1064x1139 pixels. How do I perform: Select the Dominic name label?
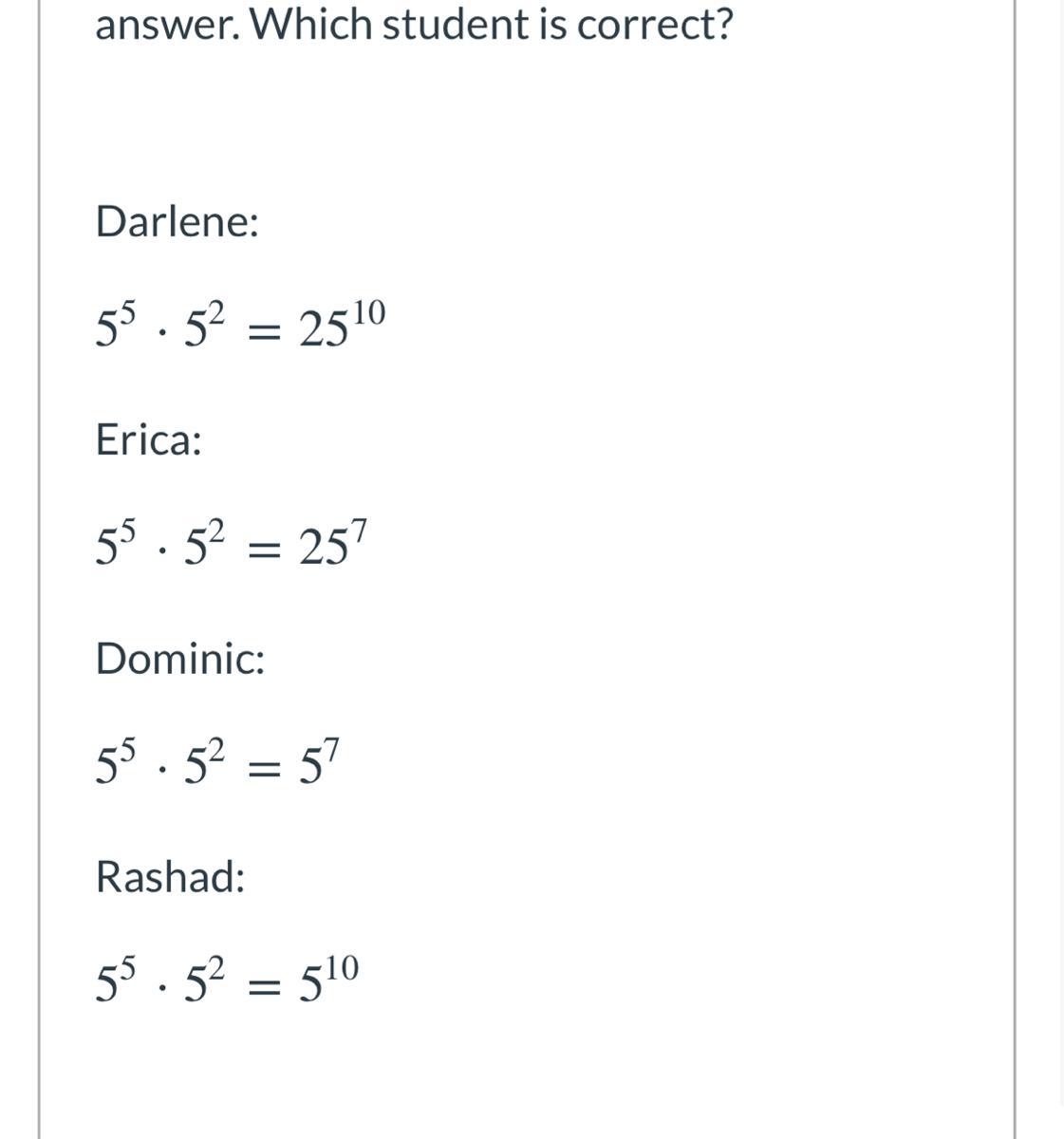click(x=180, y=658)
